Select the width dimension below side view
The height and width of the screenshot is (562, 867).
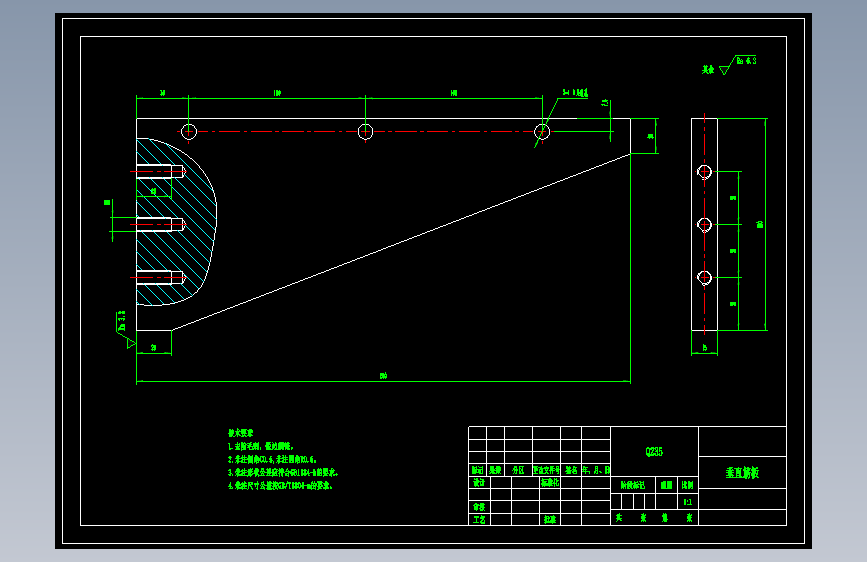[704, 348]
